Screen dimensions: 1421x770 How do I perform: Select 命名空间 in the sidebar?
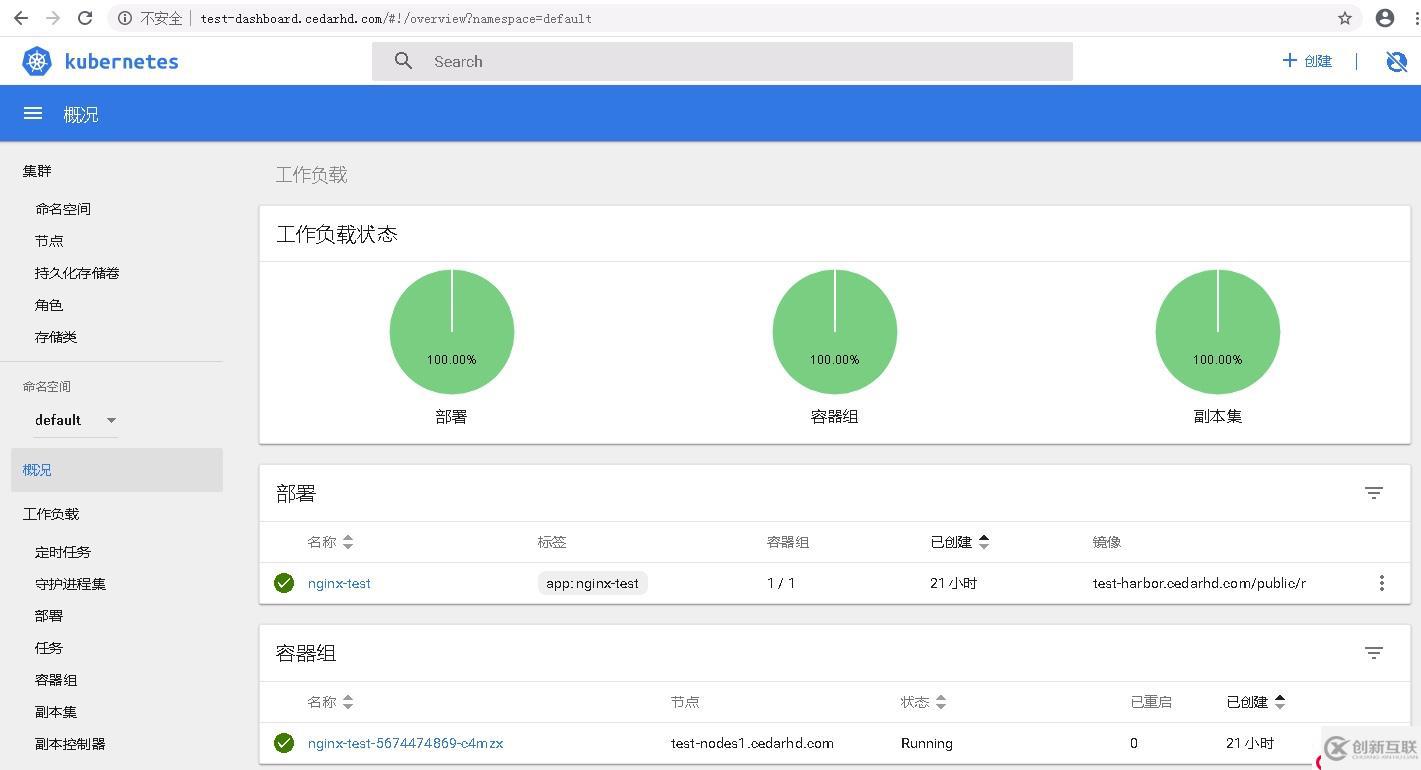click(x=63, y=209)
